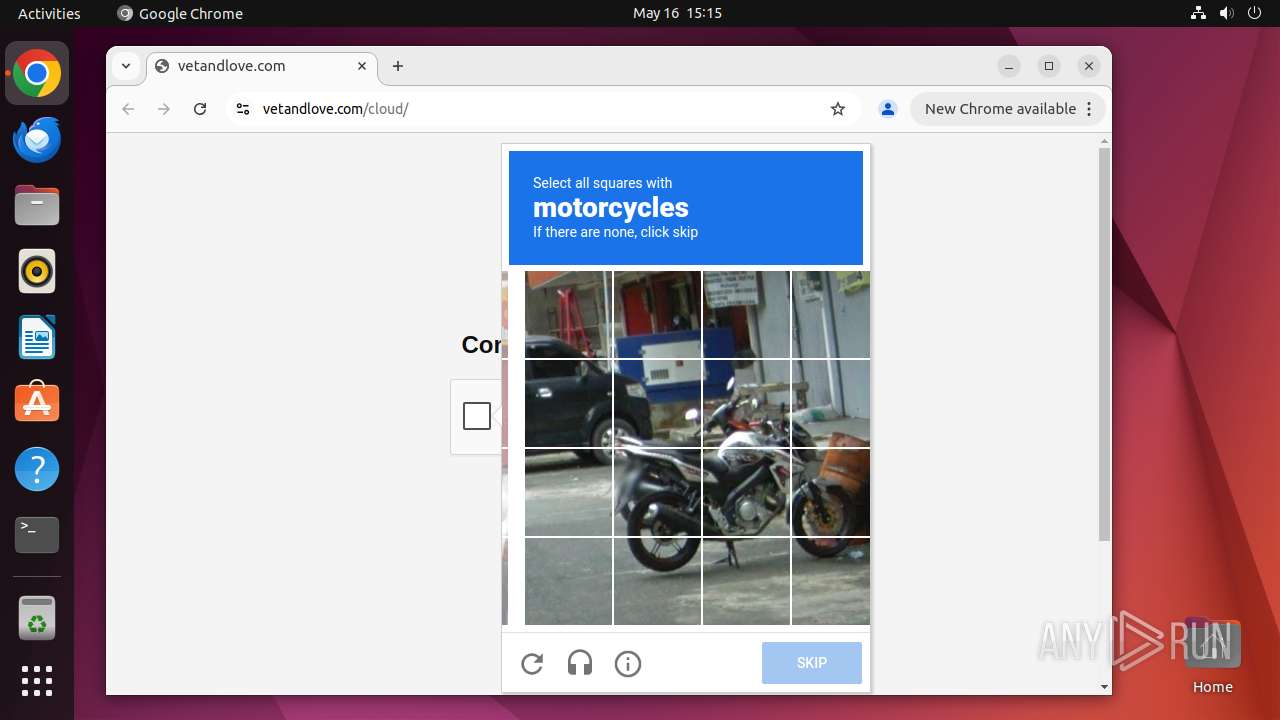Open Files manager from dock

[x=37, y=205]
